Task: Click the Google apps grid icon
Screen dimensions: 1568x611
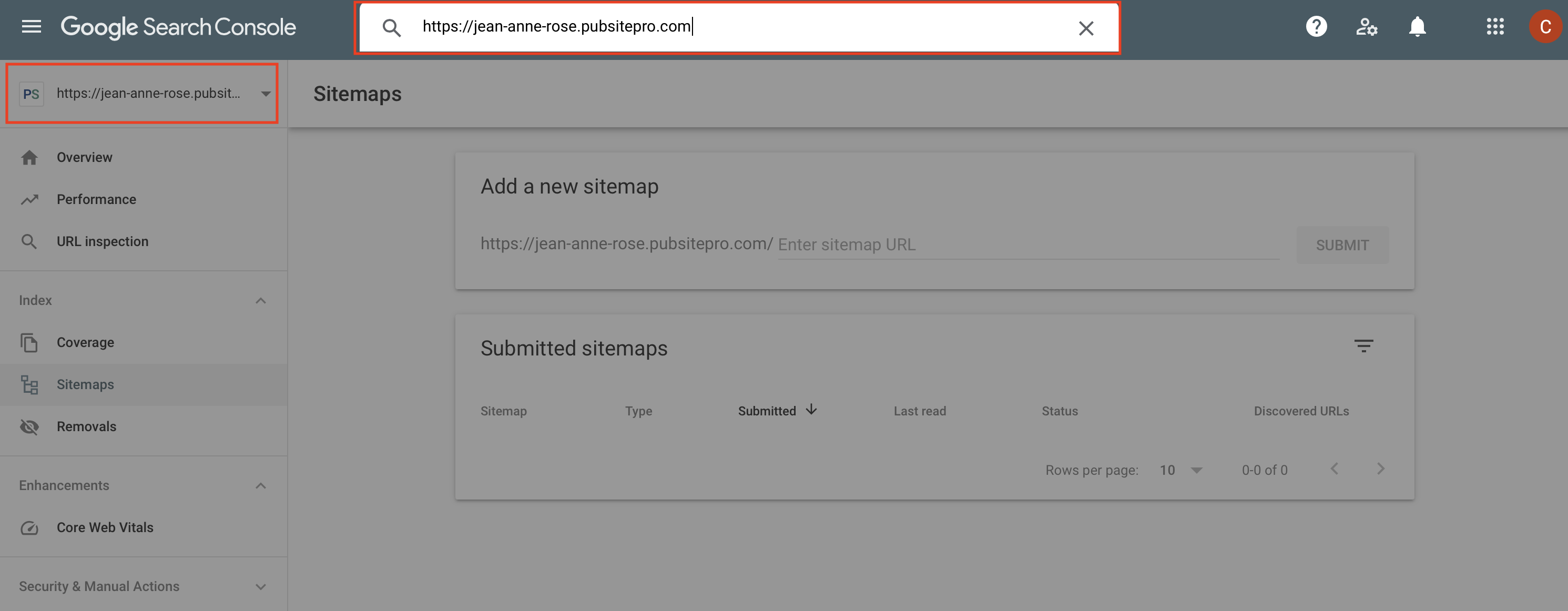Action: 1492,27
